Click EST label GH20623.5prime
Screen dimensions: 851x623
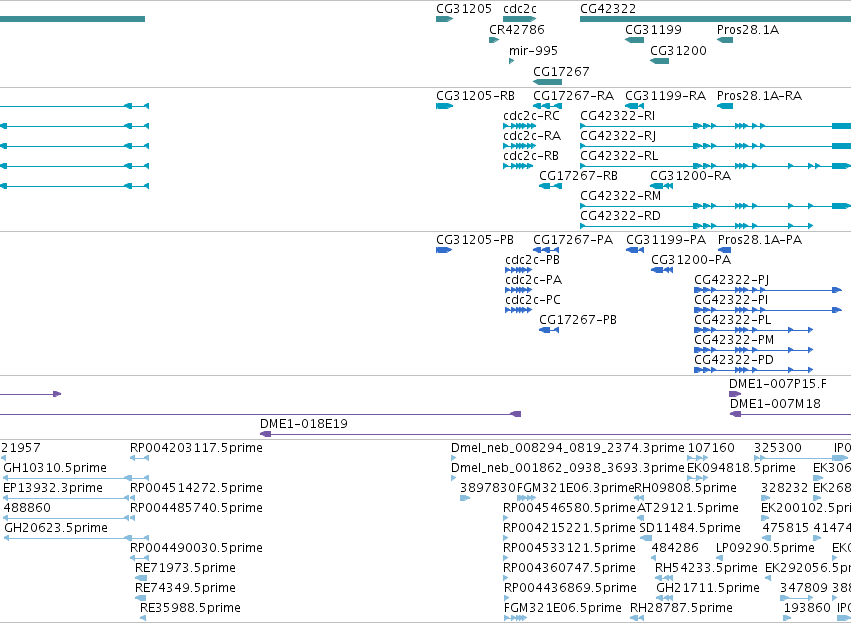(56, 529)
